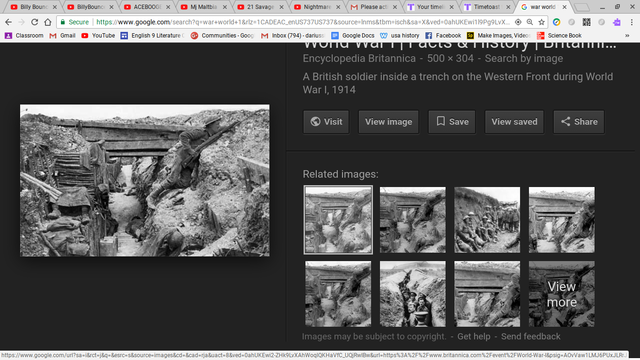Save the image with Save button
The image size is (640, 360).
coord(452,122)
